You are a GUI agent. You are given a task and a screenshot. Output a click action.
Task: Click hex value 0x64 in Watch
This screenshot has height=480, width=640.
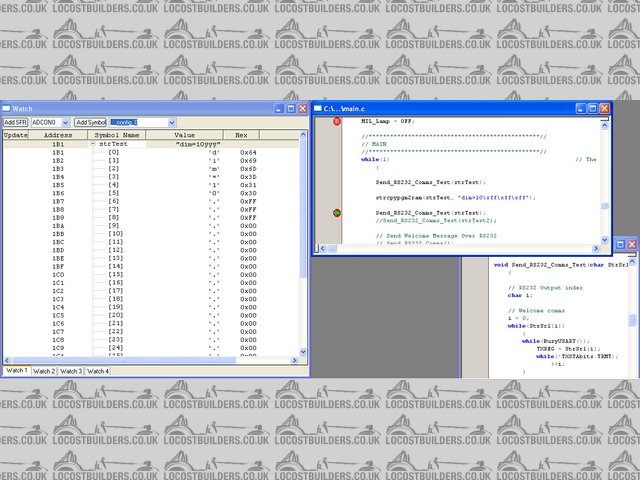pyautogui.click(x=248, y=152)
